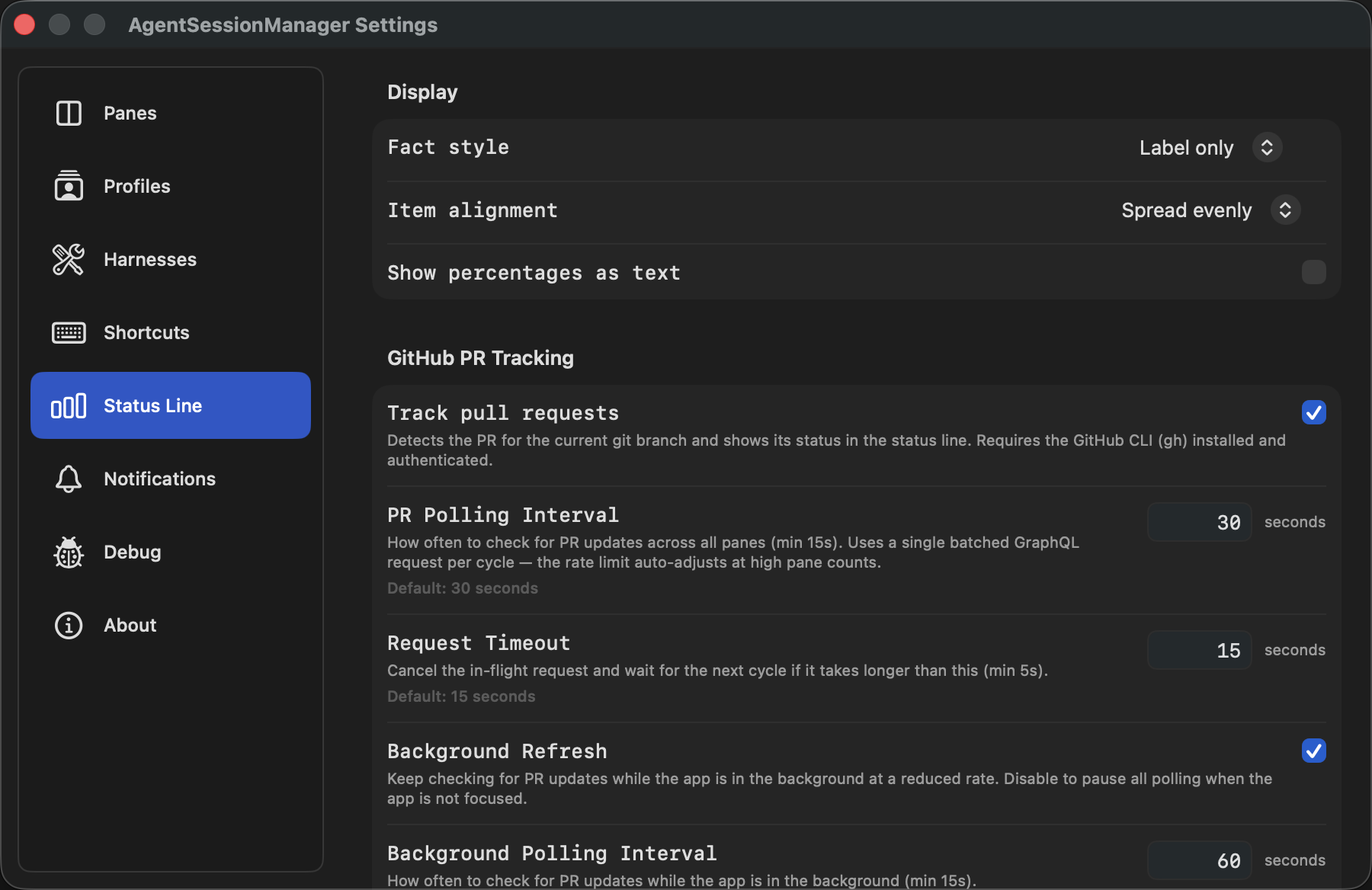The width and height of the screenshot is (1372, 890).
Task: Open the About section label
Action: click(130, 626)
